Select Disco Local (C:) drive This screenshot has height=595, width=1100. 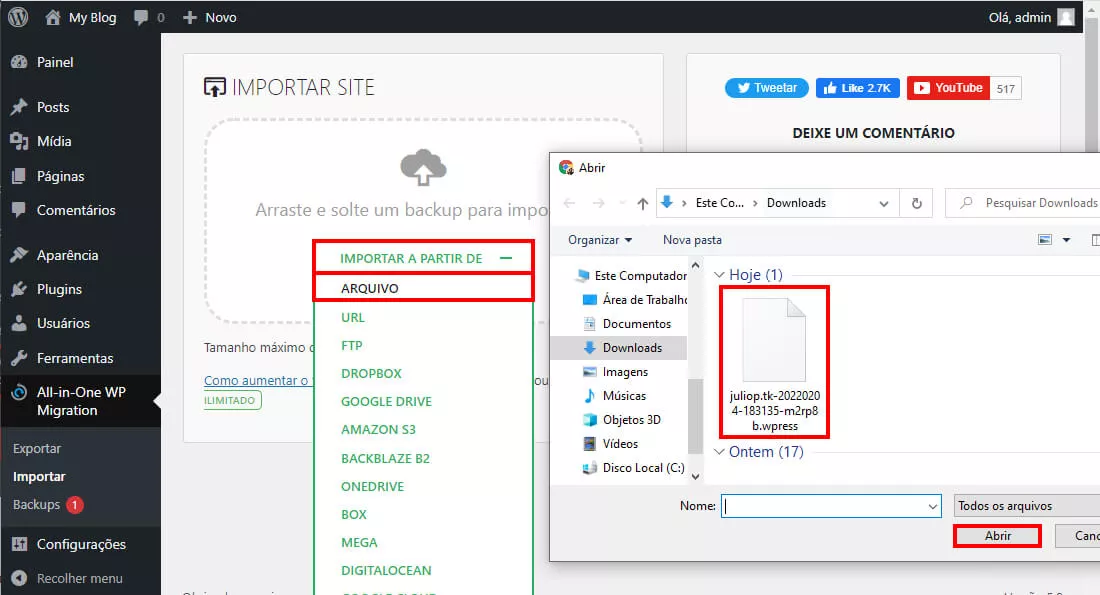click(633, 467)
